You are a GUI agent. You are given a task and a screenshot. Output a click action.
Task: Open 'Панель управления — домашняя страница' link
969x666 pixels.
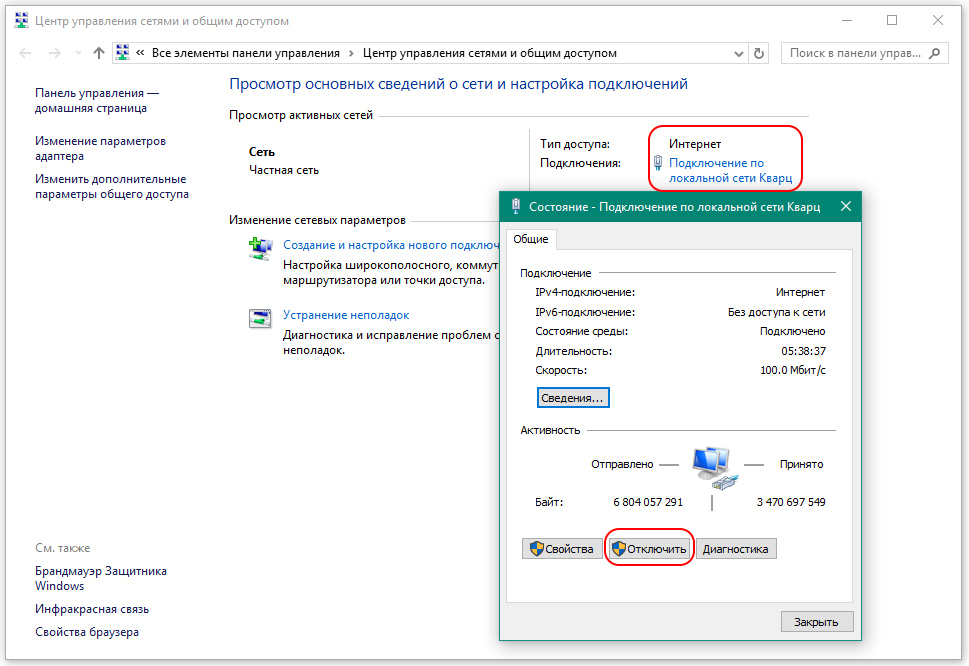(x=97, y=100)
